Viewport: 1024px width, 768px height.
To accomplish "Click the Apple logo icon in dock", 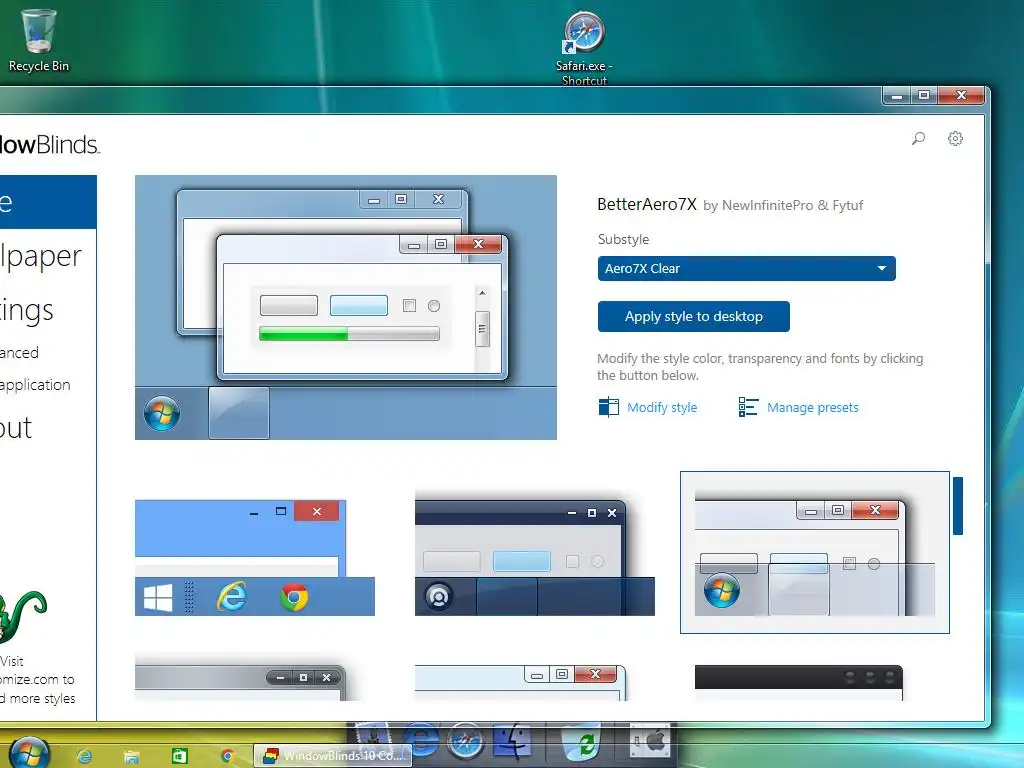I will click(650, 741).
